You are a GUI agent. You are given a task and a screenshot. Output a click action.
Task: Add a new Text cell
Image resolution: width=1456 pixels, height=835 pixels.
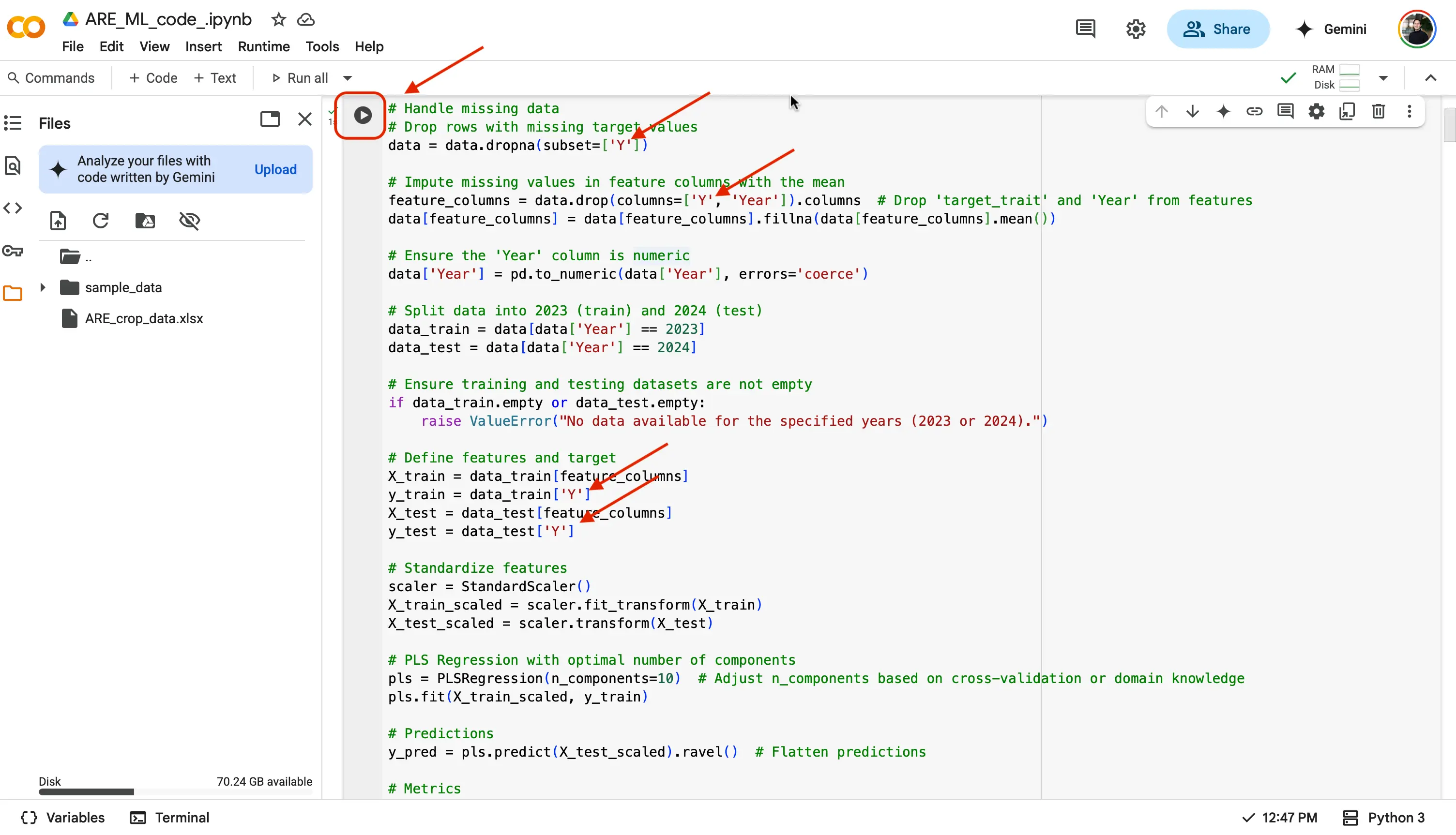coord(215,78)
